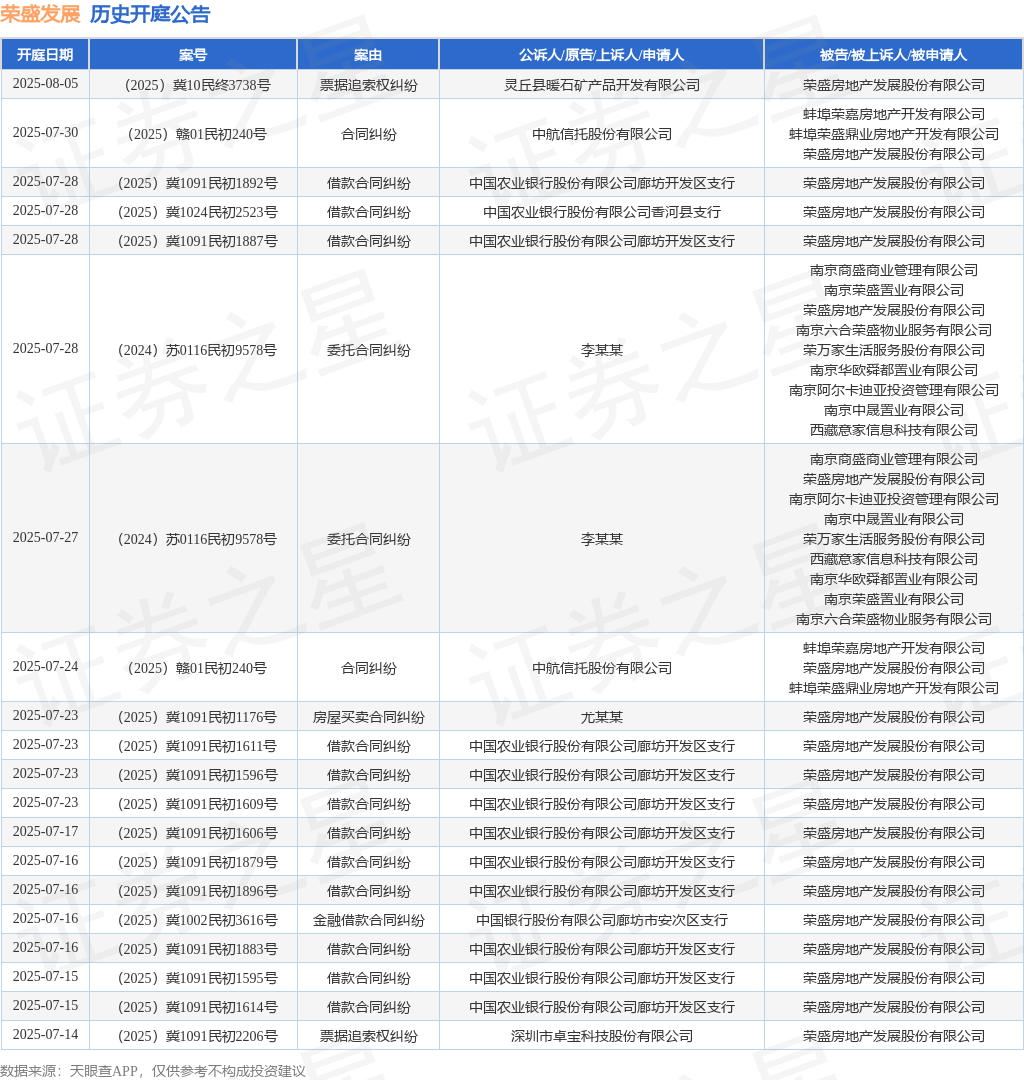Screen dimensions: 1024x1080
Task: Click 蚌埠荣嘉房地产开发有限公司 in the 2025-07-30 row
Action: 894,114
